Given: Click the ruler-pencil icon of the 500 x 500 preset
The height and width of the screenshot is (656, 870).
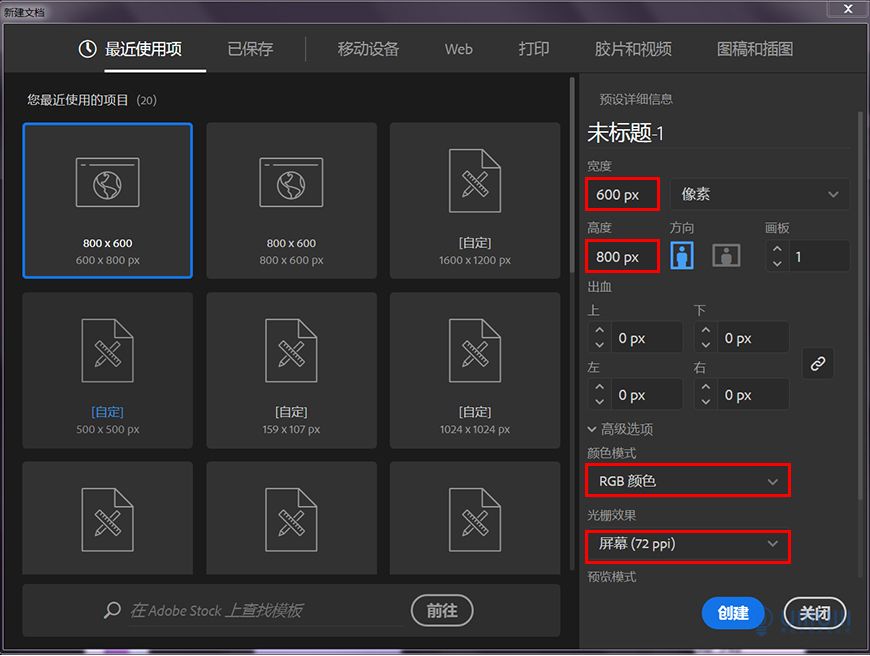Looking at the screenshot, I should (x=108, y=350).
